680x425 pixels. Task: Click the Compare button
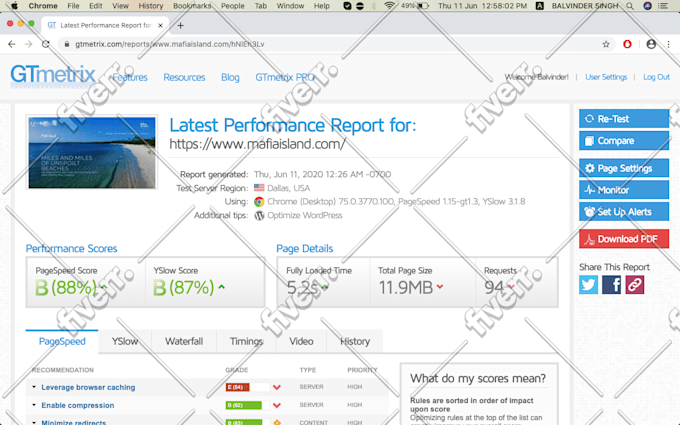(x=624, y=141)
